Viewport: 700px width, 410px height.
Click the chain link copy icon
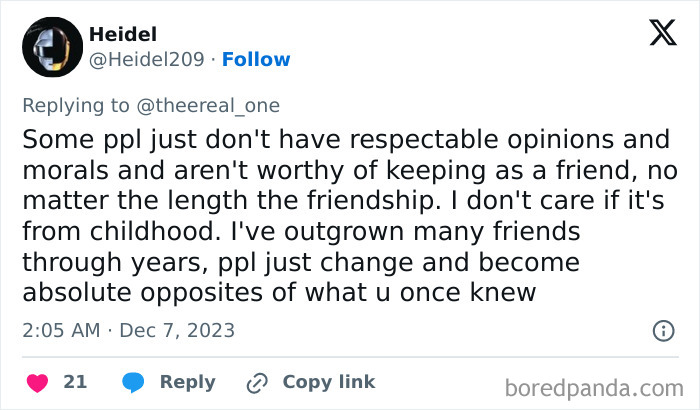pyautogui.click(x=257, y=383)
